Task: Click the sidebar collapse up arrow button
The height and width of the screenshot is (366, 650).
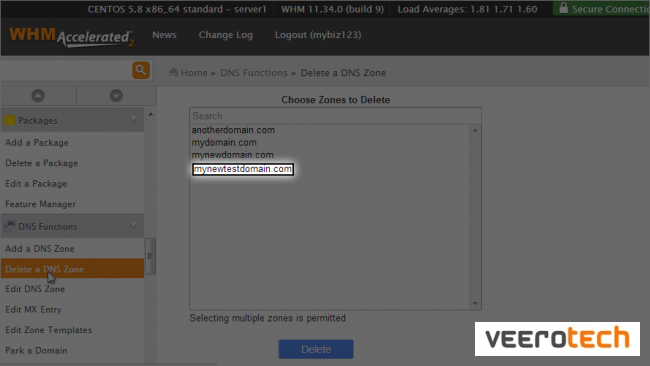Action: click(x=38, y=96)
